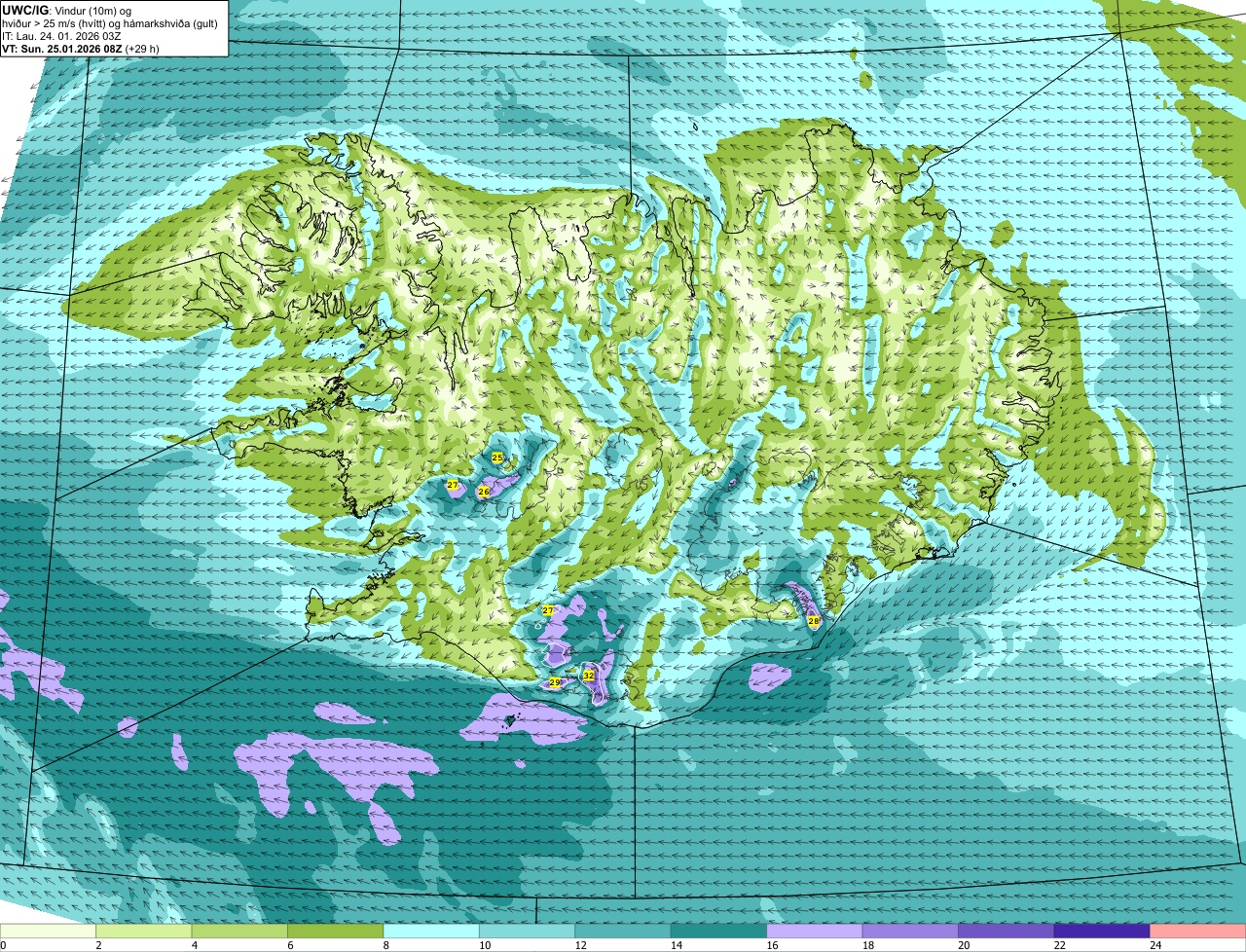The height and width of the screenshot is (952, 1246).
Task: Click the "IT: Lau. 24. 01. 2026 03Z" line
Action: (x=60, y=35)
